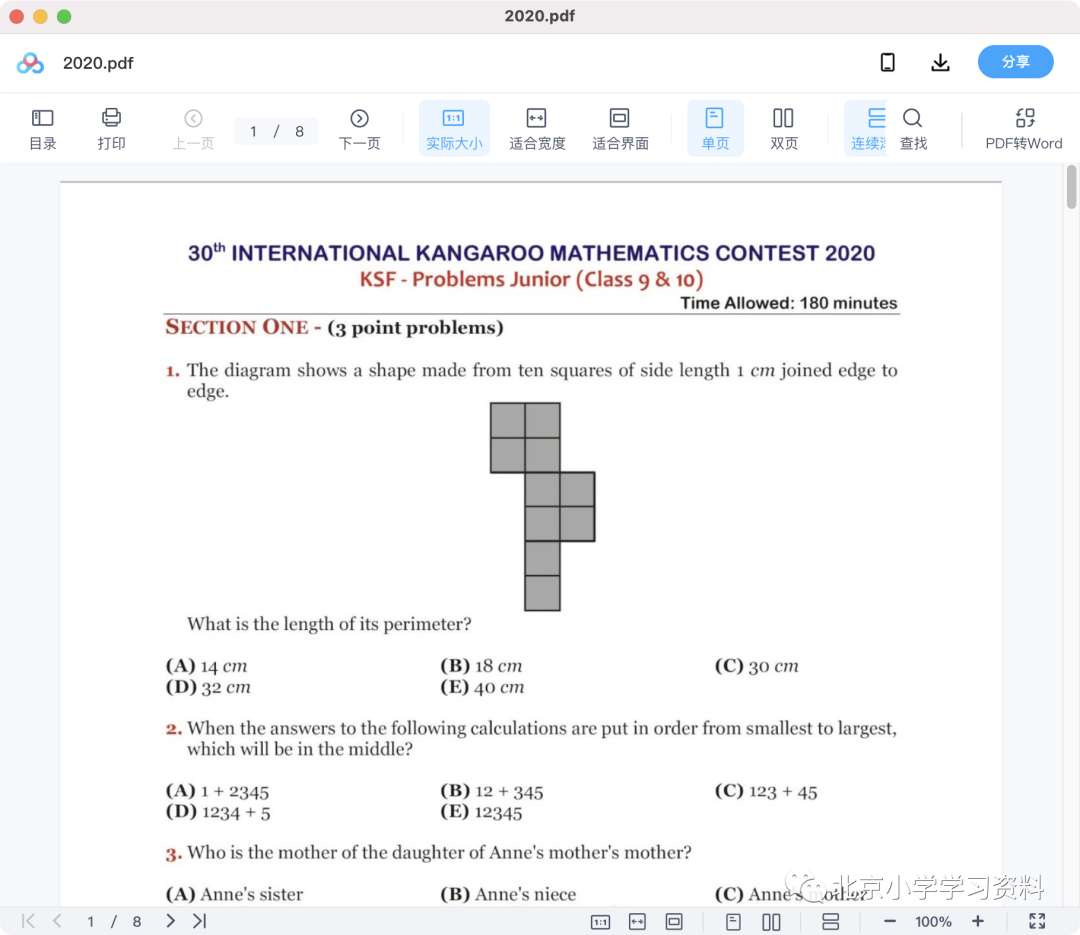Image resolution: width=1080 pixels, height=935 pixels.
Task: Click fit width icon in bottom bar
Action: [637, 922]
